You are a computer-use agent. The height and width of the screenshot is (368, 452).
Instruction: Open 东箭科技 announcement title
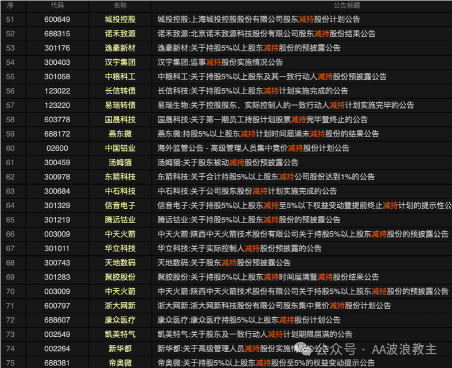pyautogui.click(x=266, y=177)
